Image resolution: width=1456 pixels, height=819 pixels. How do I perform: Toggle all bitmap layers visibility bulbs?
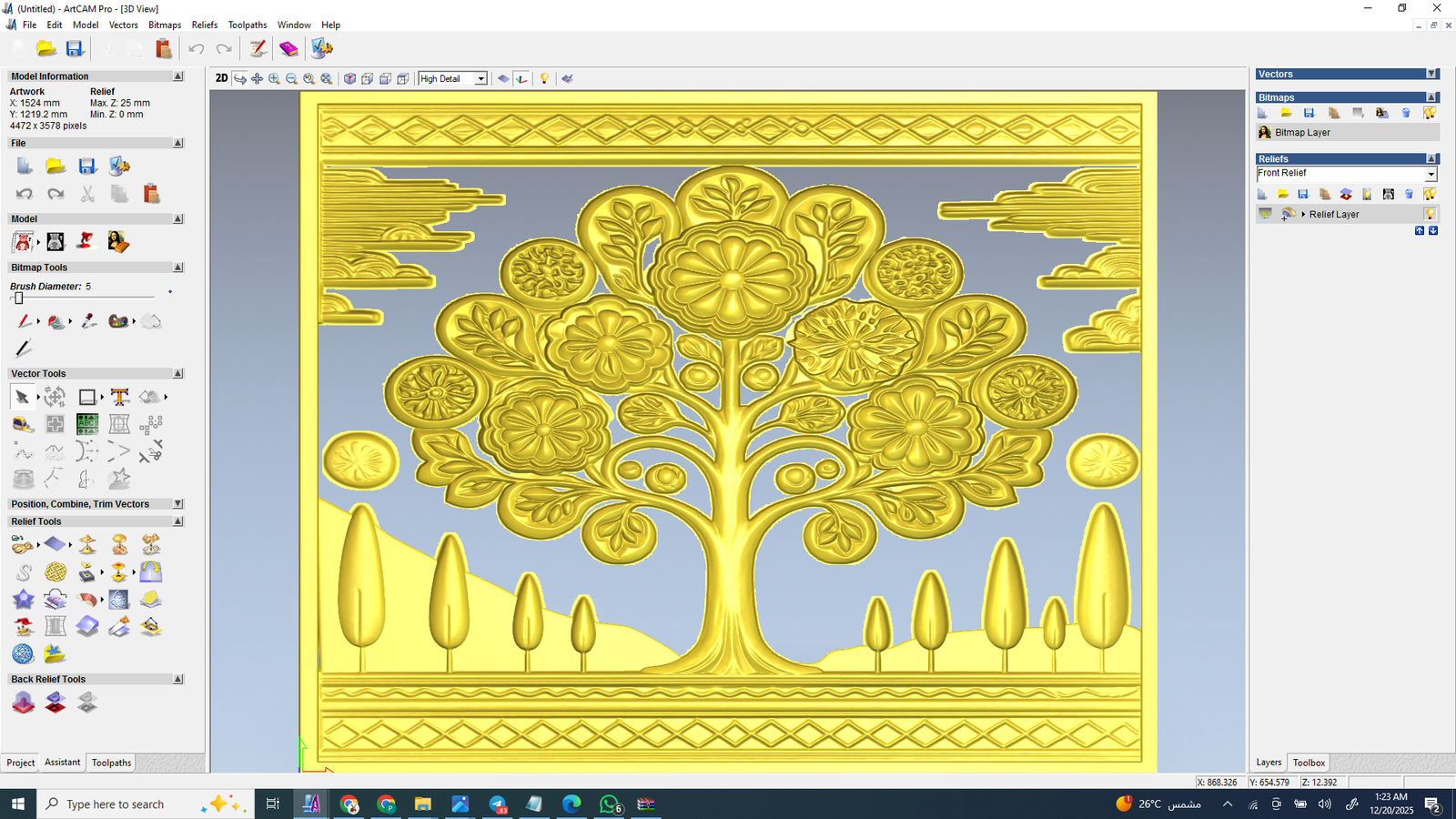pos(1430,113)
